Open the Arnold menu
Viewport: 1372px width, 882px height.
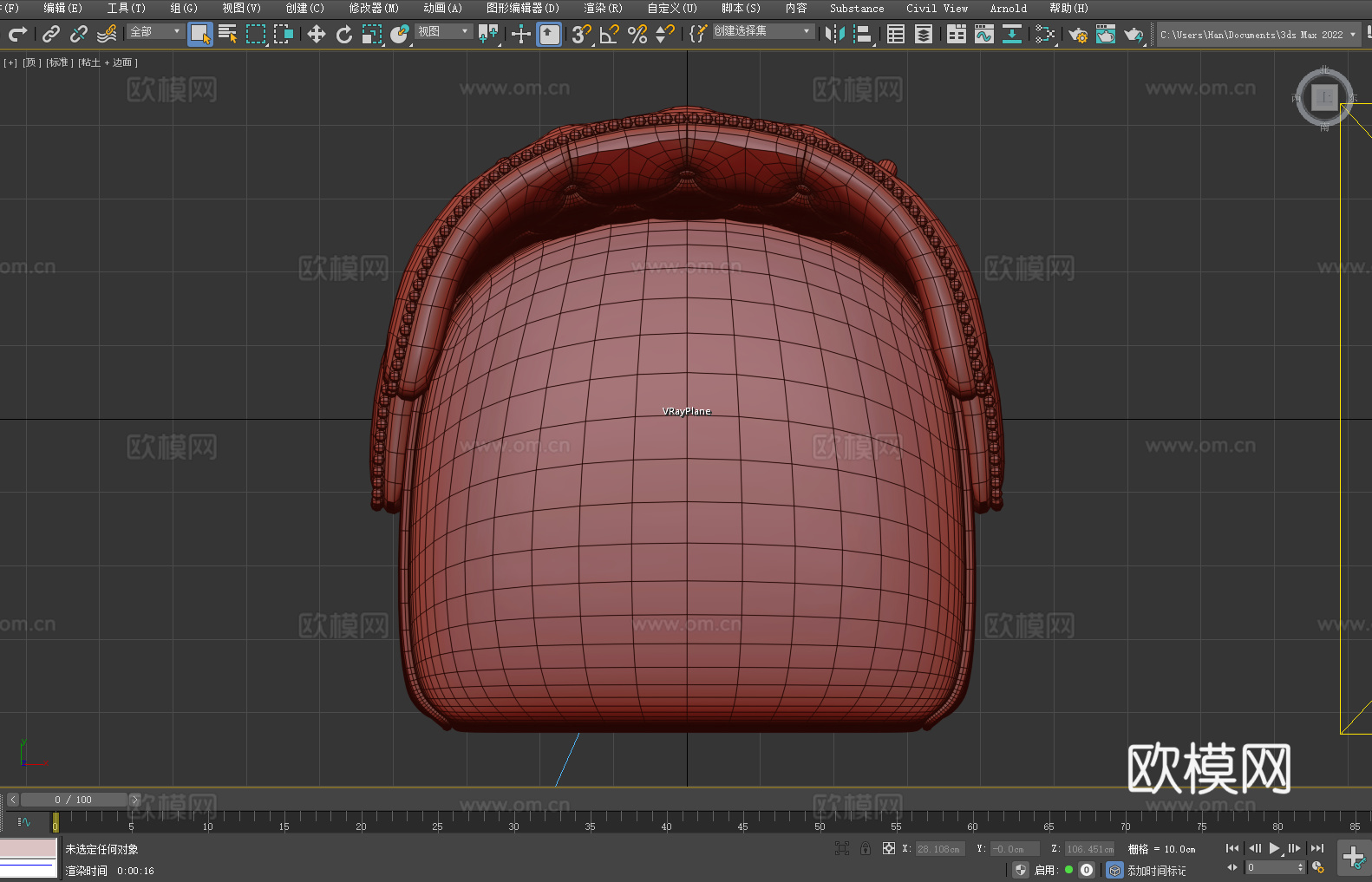[1008, 8]
